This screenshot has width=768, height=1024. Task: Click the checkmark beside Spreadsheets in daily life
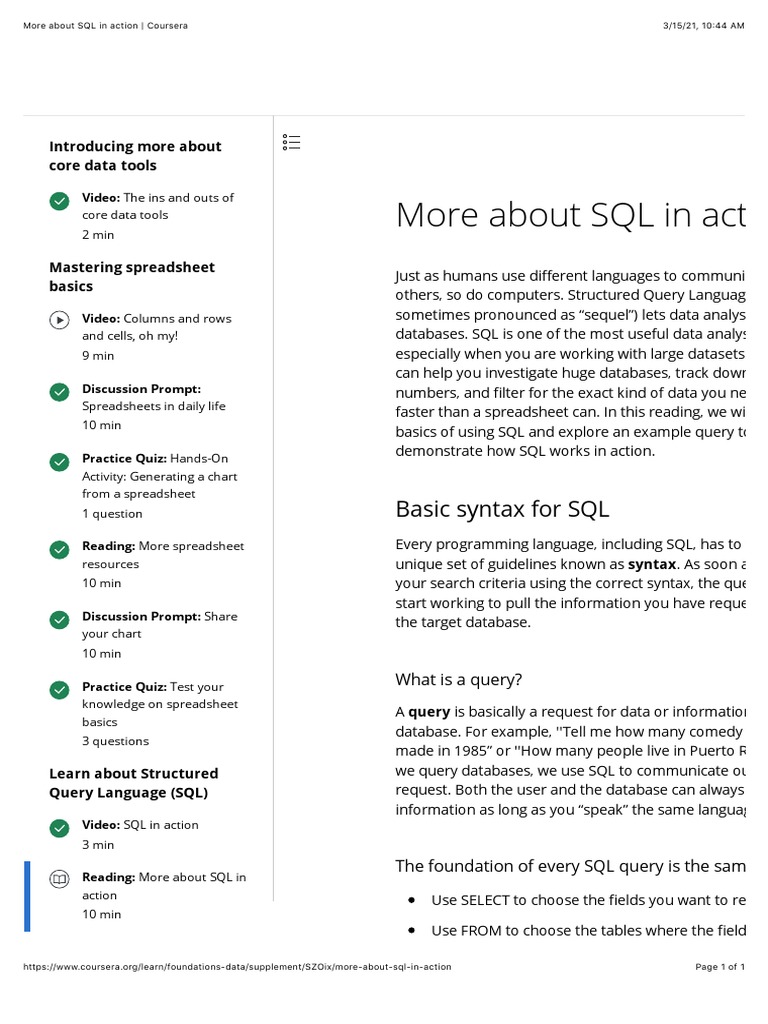[x=60, y=391]
